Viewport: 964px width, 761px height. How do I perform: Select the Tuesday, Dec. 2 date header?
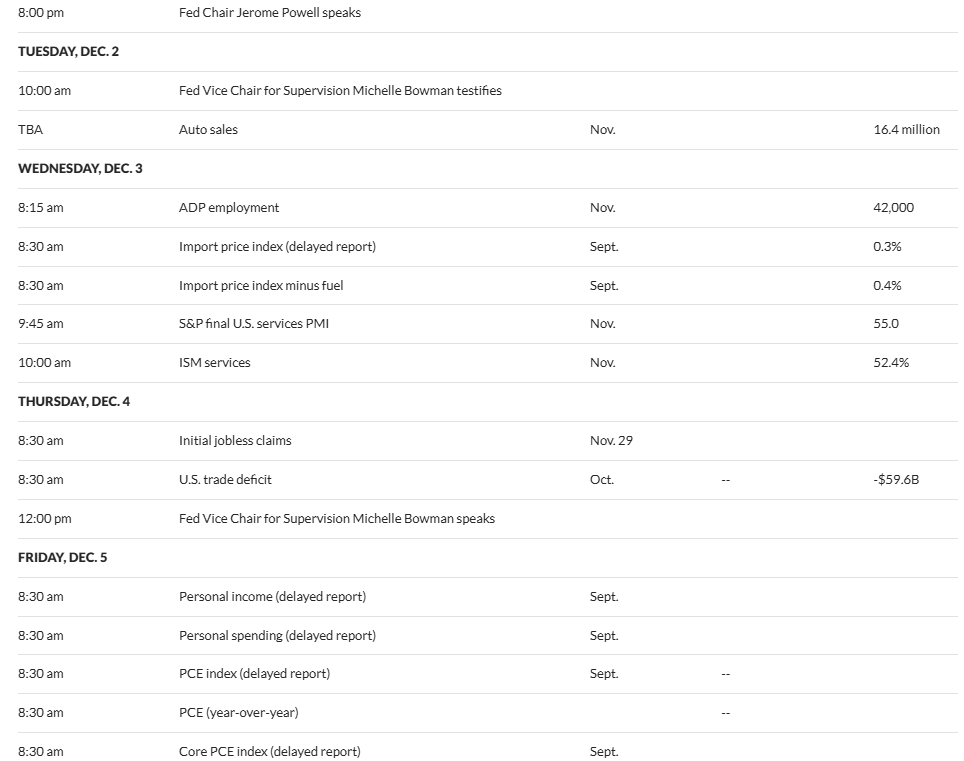(68, 52)
